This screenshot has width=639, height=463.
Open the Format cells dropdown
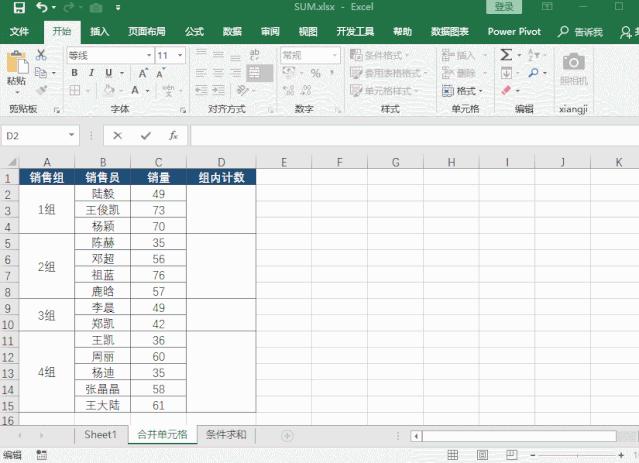click(x=463, y=90)
